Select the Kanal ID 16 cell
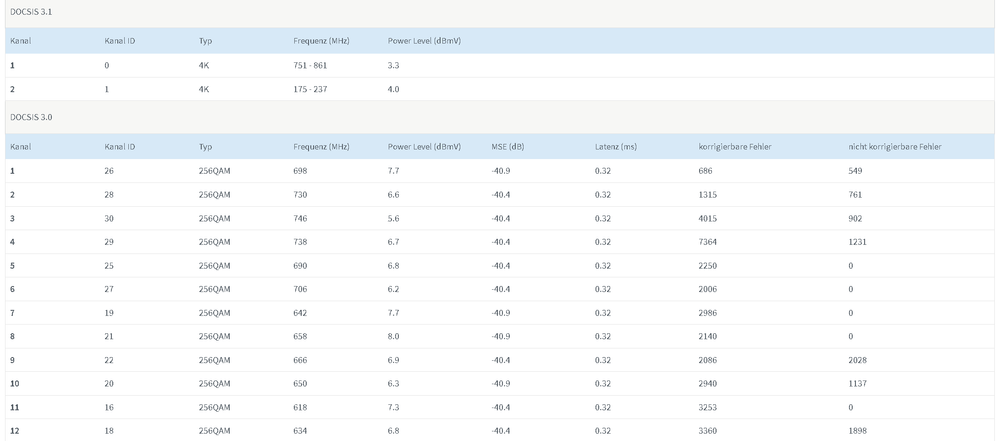The height and width of the screenshot is (441, 998). [109, 407]
